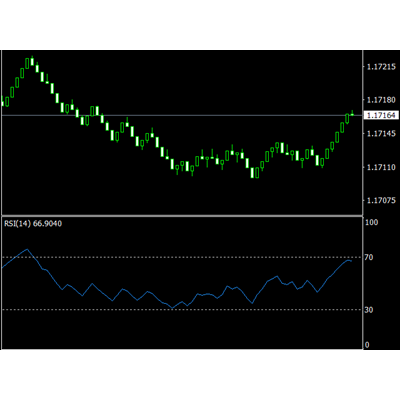Select the highest candlestick at the chart peak
Viewport: 400px width, 400px height.
coord(32,61)
